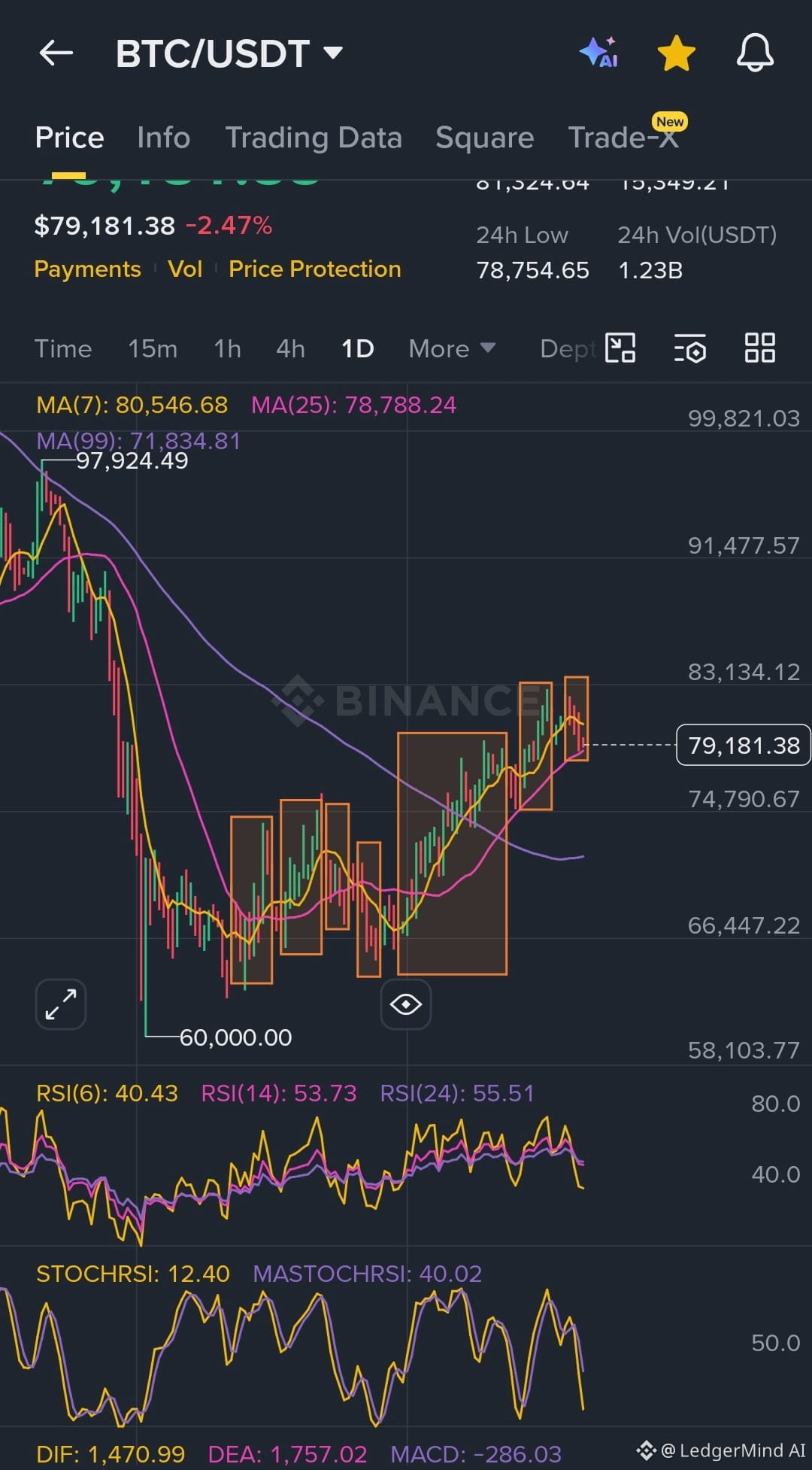Open the chart layout grid icon
This screenshot has height=1470, width=812.
(x=759, y=348)
